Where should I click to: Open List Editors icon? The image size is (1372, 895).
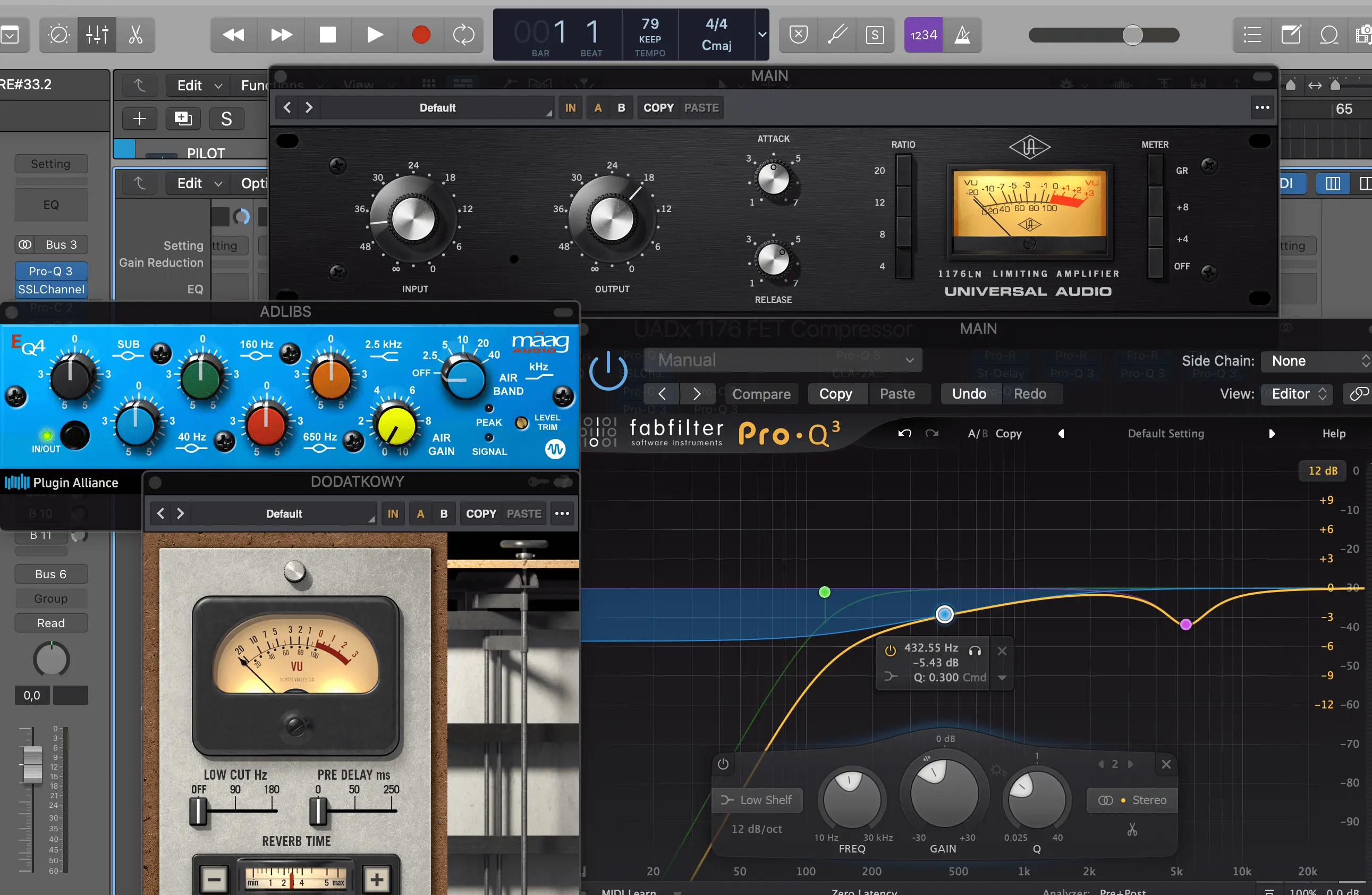click(1252, 35)
